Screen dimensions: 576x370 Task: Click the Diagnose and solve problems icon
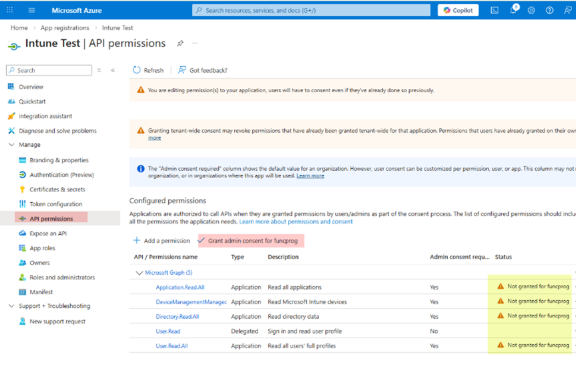(x=11, y=130)
